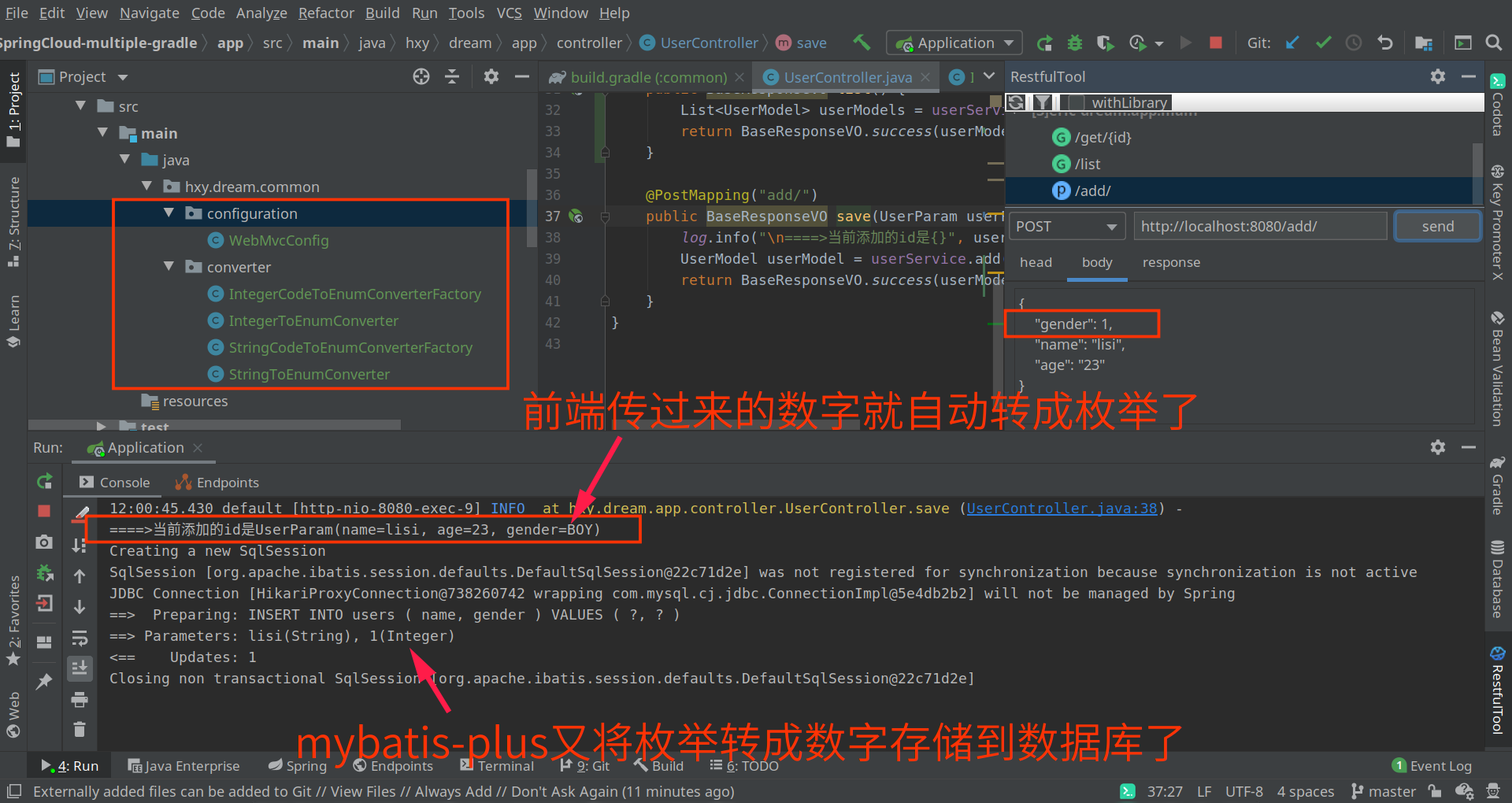Show hidden editor tabs dropdown
Viewport: 1512px width, 803px height.
(990, 76)
